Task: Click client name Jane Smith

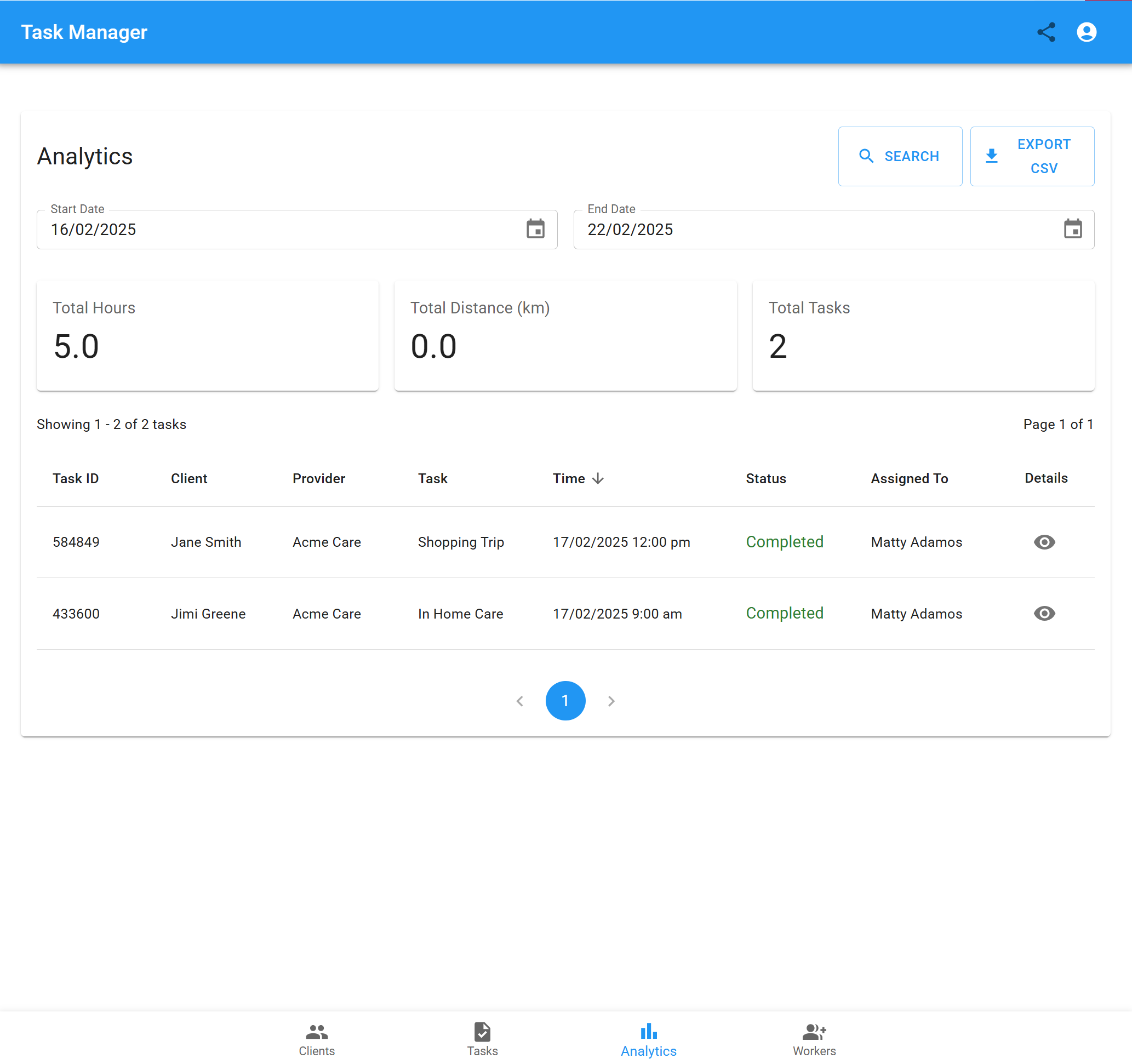Action: (x=206, y=542)
